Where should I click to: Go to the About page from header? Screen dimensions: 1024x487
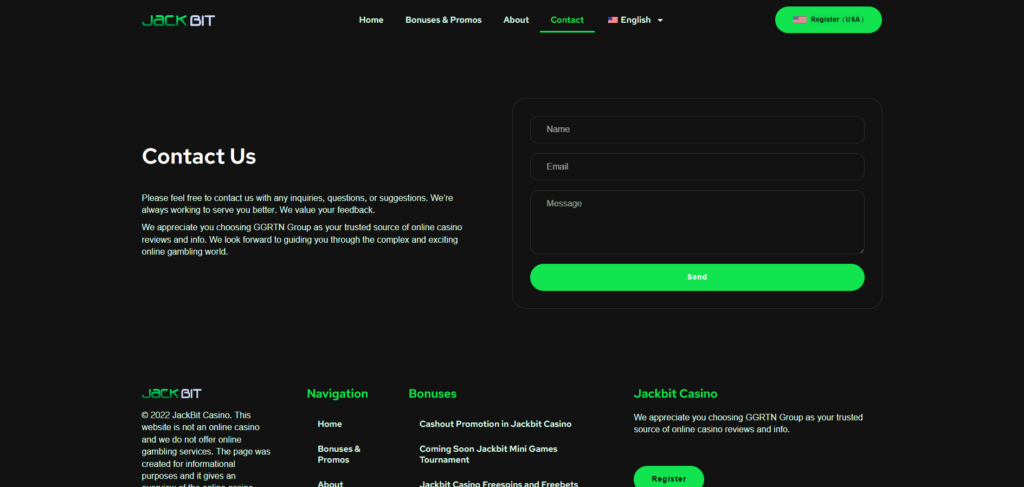coord(516,20)
